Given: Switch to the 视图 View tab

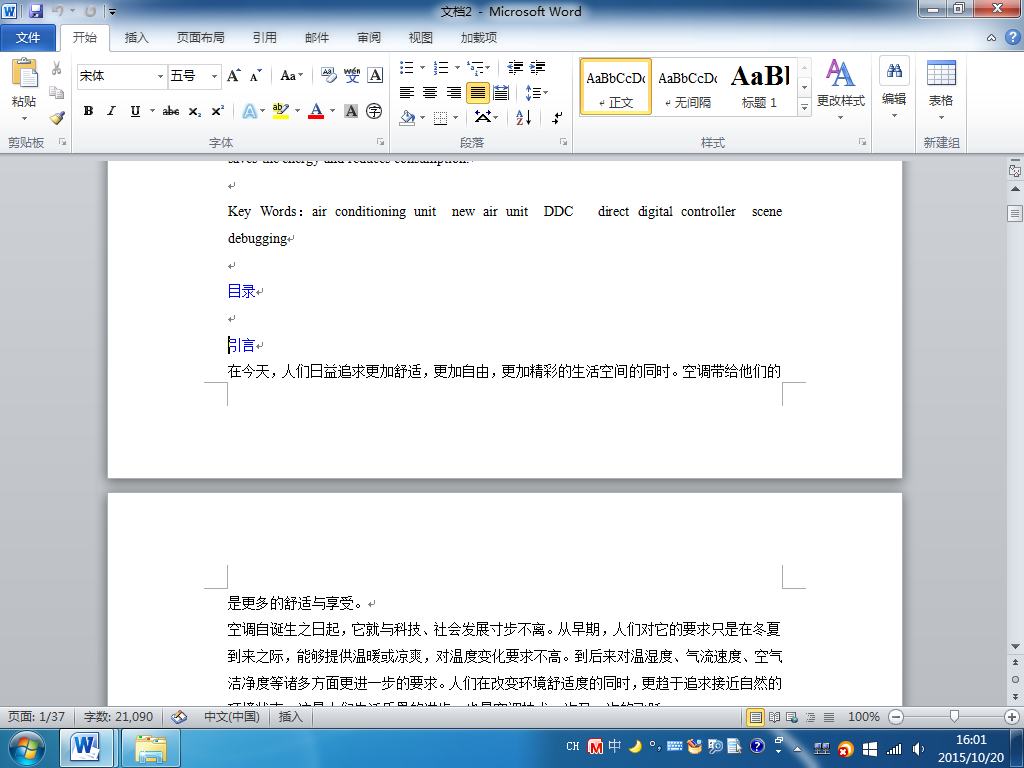Looking at the screenshot, I should (421, 38).
